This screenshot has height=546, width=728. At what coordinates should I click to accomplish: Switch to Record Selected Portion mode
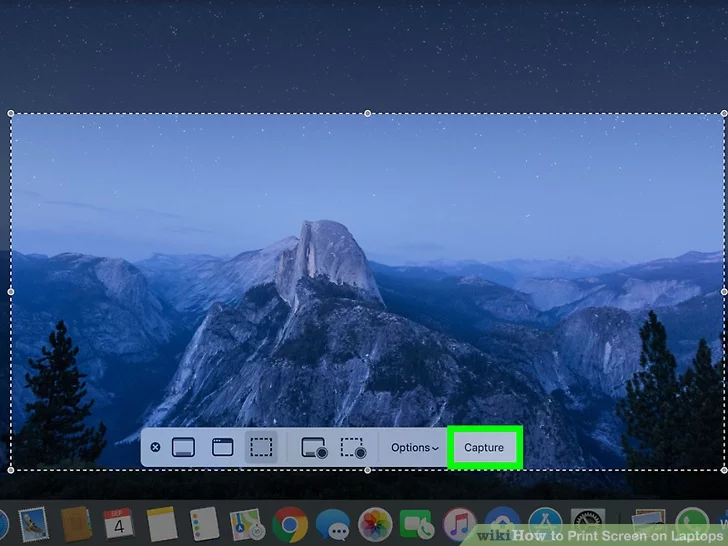pos(352,448)
